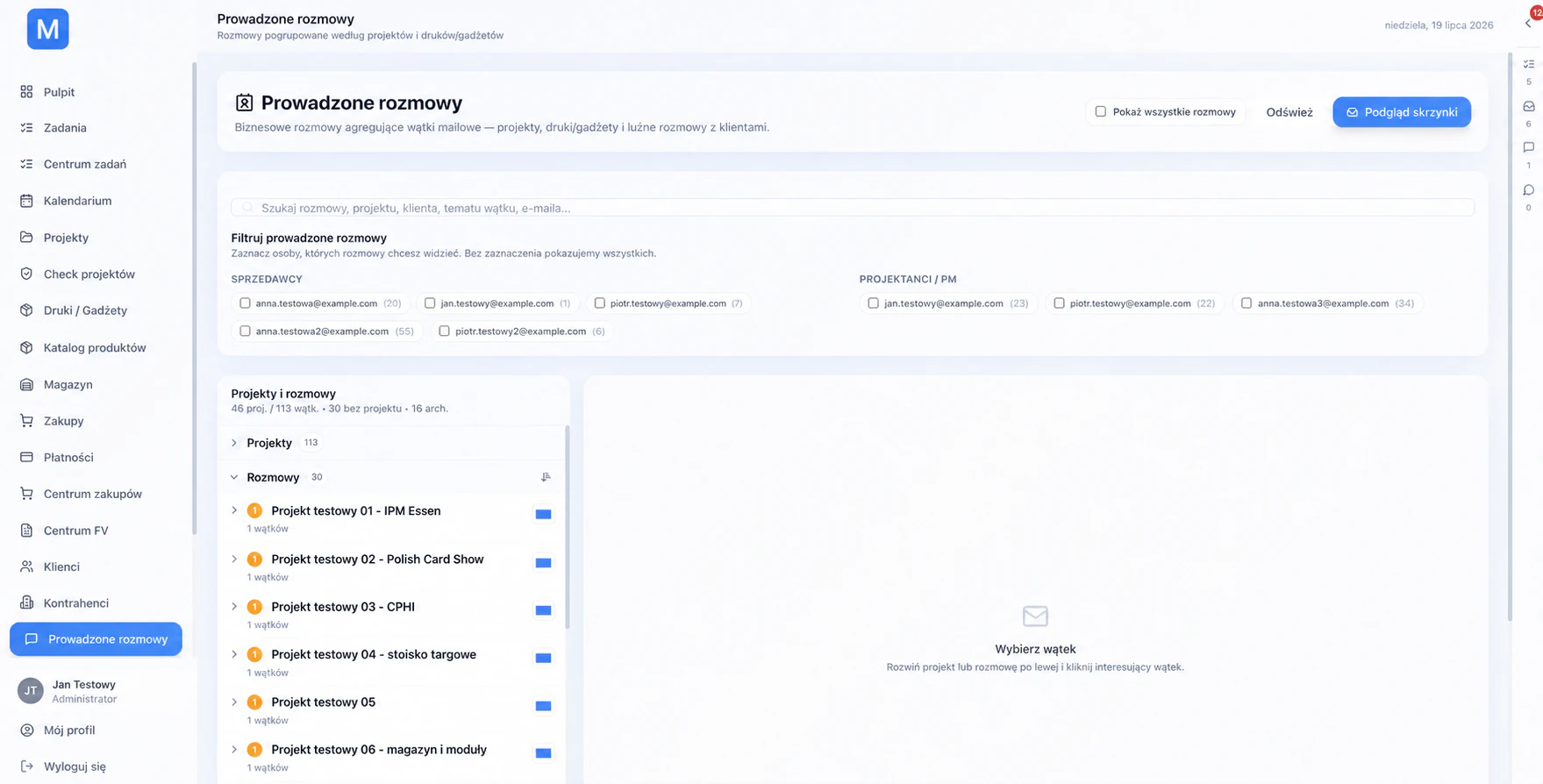The height and width of the screenshot is (784, 1543).
Task: Expand Projekt testowy 05 chevron
Action: 234,702
